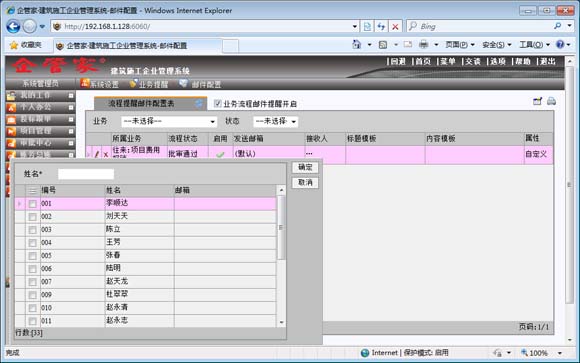The height and width of the screenshot is (363, 580).
Task: Click the blue IE help question mark icon
Action: coord(560,44)
